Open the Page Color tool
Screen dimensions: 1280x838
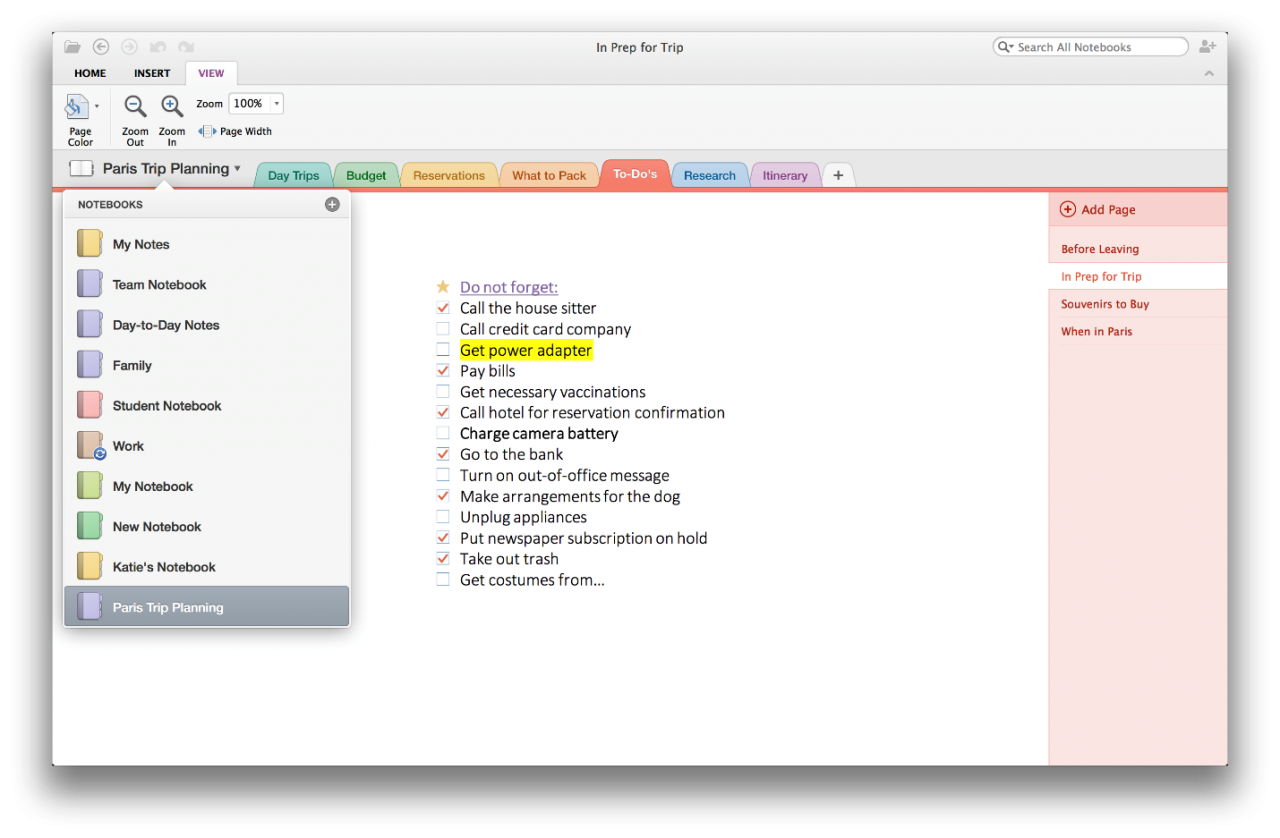point(78,107)
